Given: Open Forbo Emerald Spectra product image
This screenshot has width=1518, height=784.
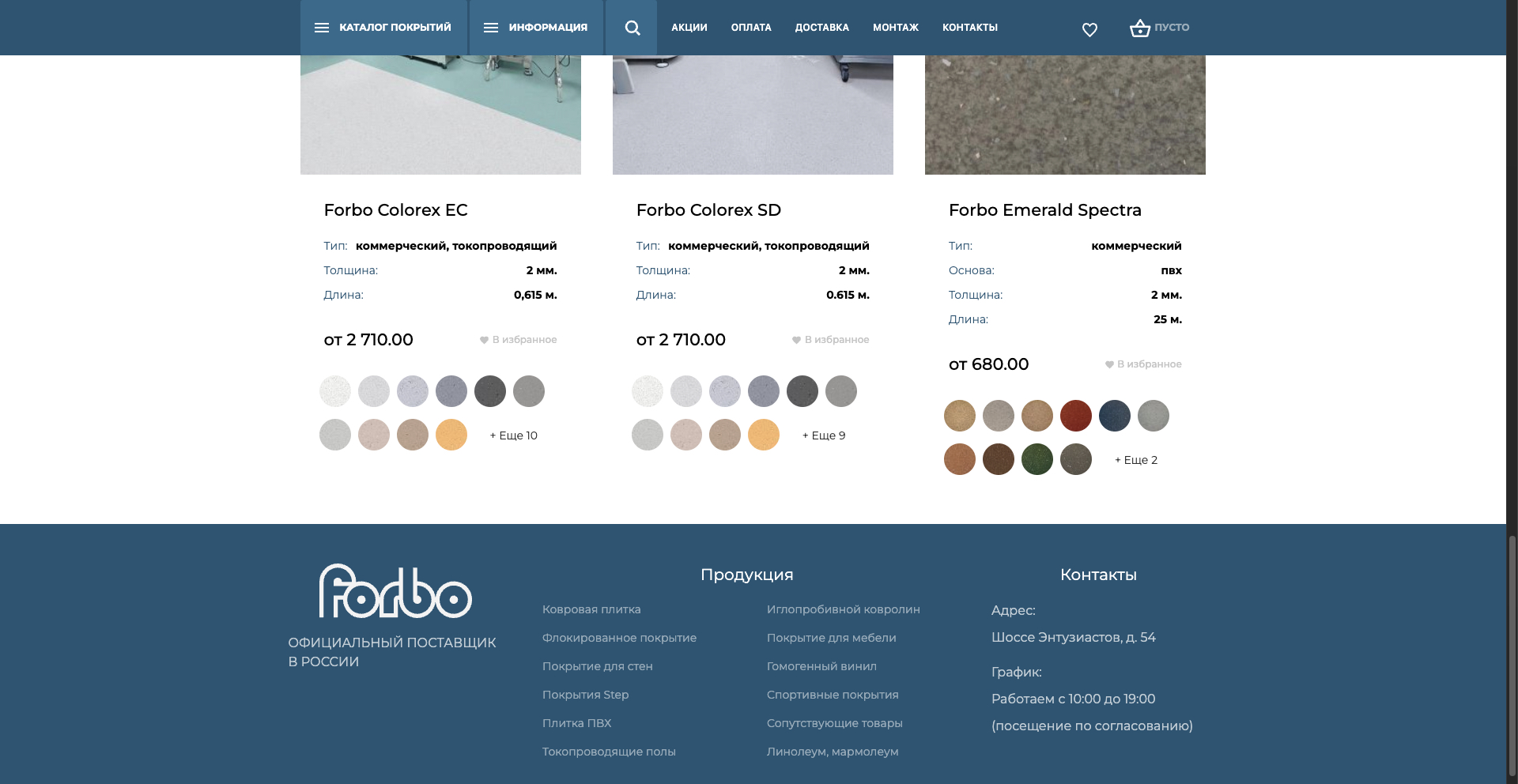Looking at the screenshot, I should tap(1065, 115).
